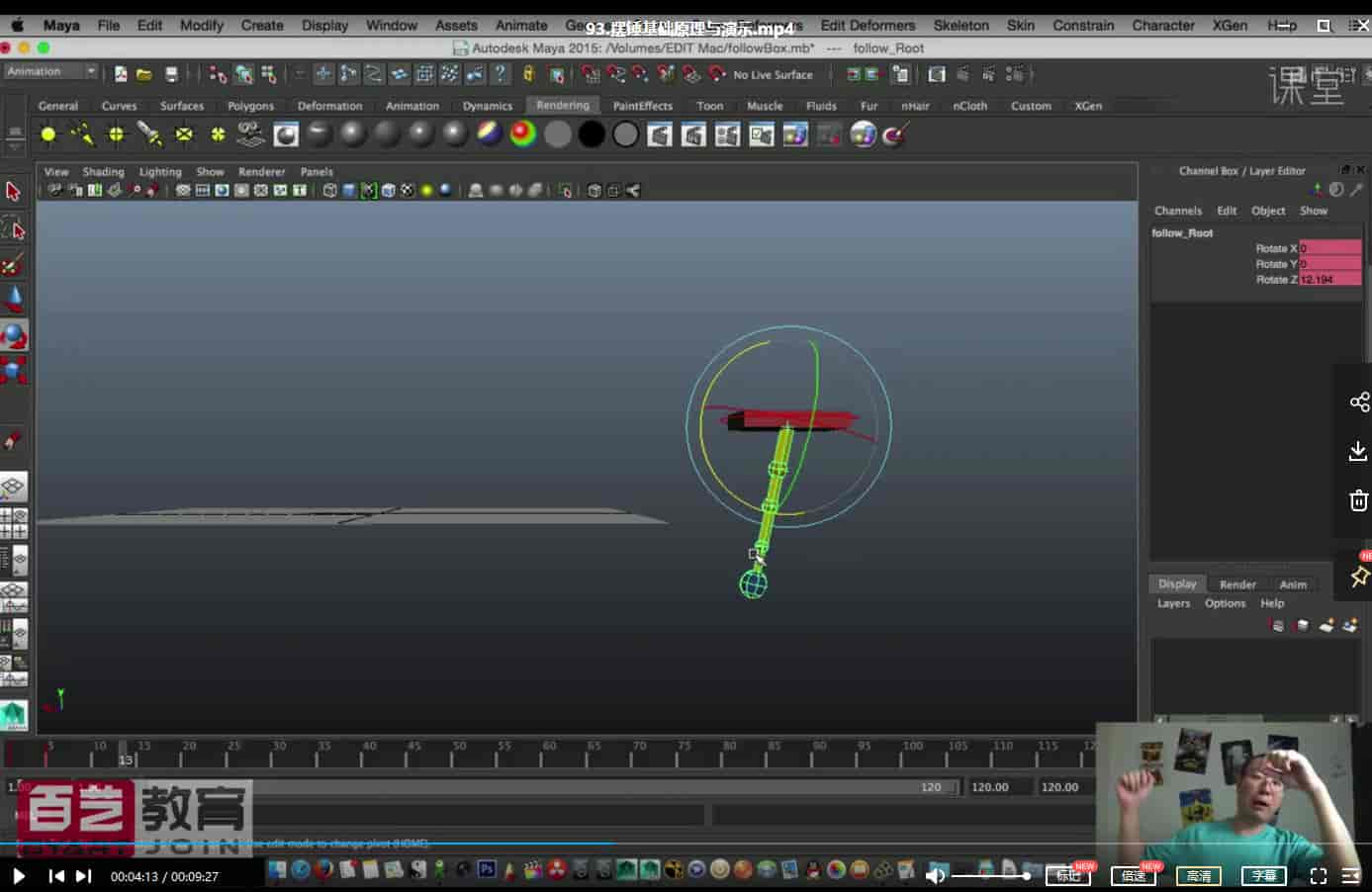
Task: Switch to the Dynamics shelf tab
Action: tap(487, 106)
